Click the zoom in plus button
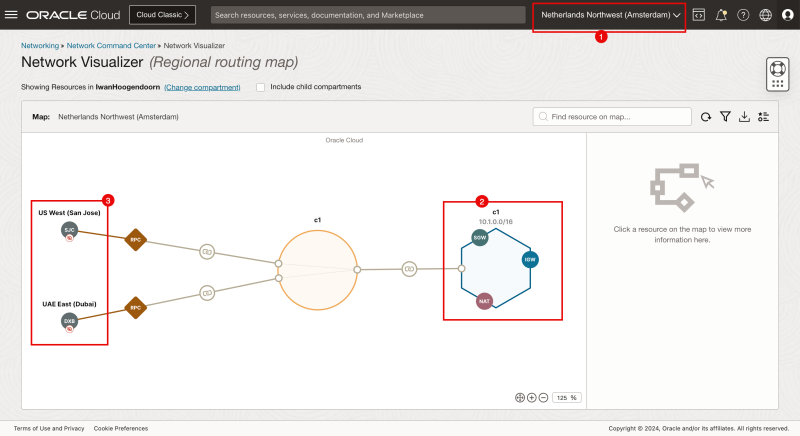The width and height of the screenshot is (800, 436). [532, 397]
